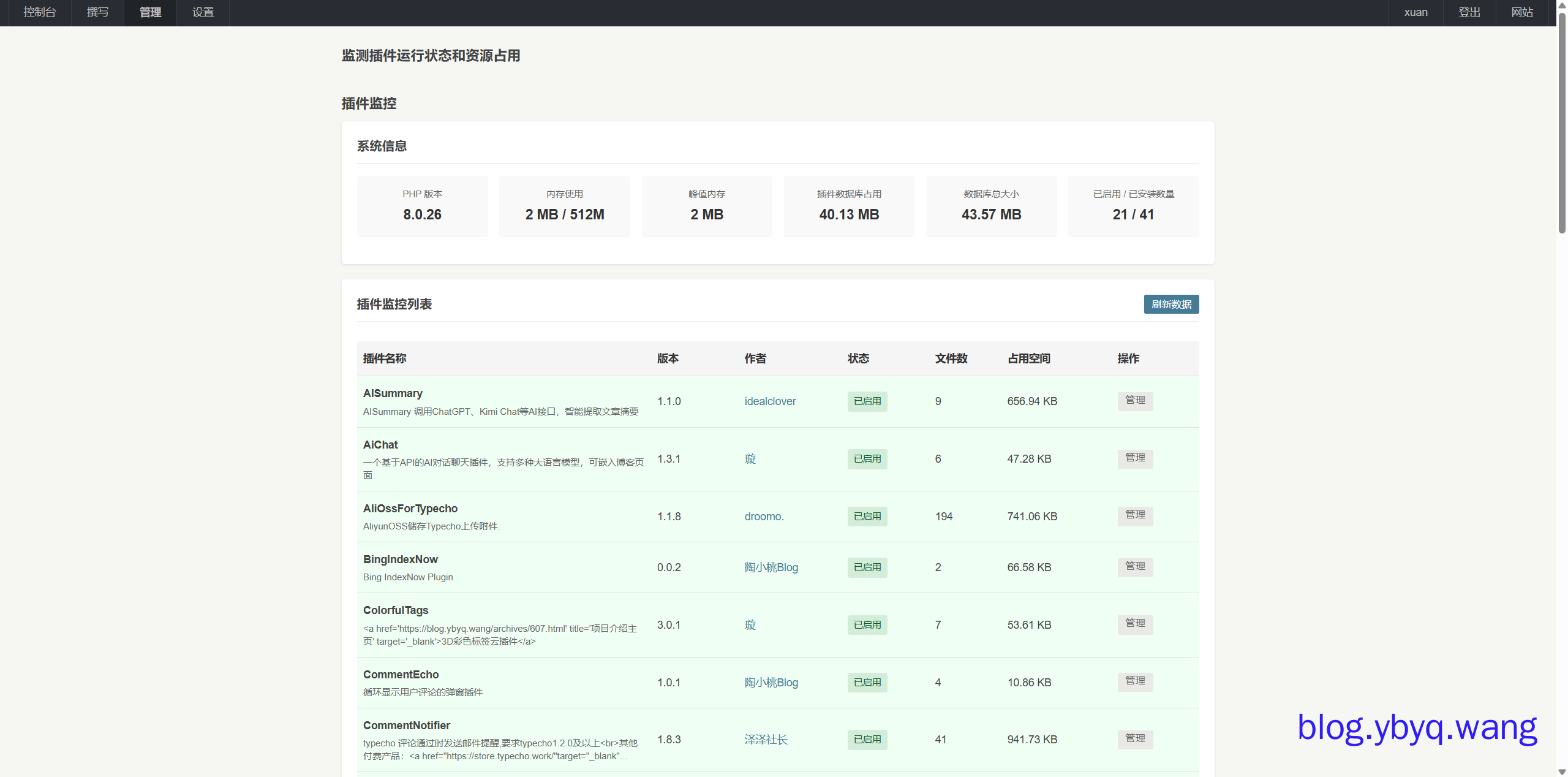This screenshot has height=777, width=1568.
Task: Click the xuan user link
Action: pyautogui.click(x=1415, y=12)
